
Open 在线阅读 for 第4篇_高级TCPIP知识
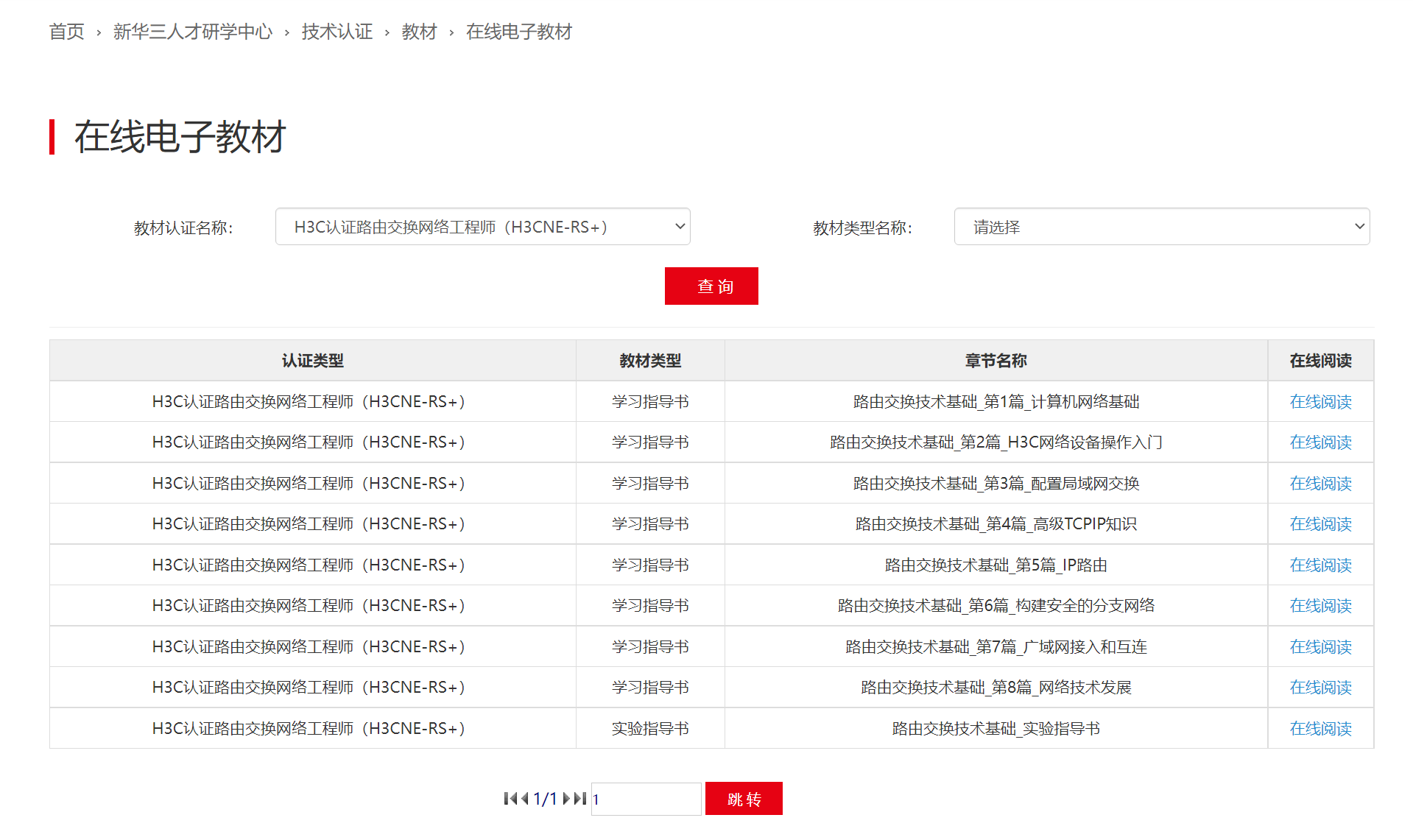(x=1321, y=524)
